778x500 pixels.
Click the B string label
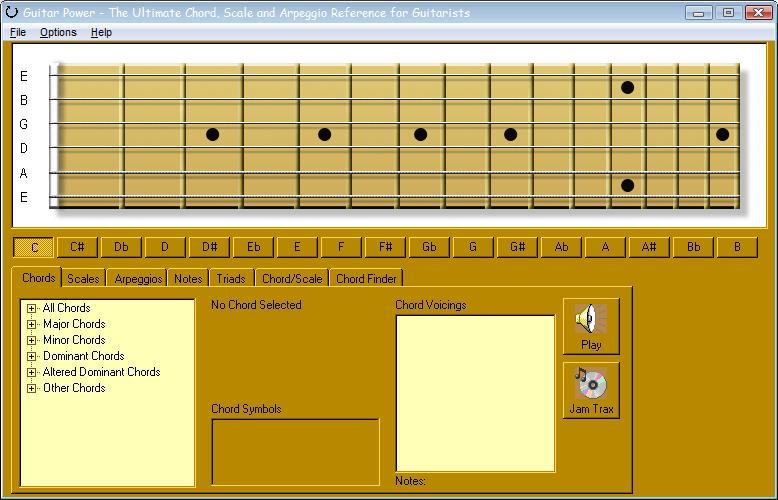pyautogui.click(x=23, y=100)
